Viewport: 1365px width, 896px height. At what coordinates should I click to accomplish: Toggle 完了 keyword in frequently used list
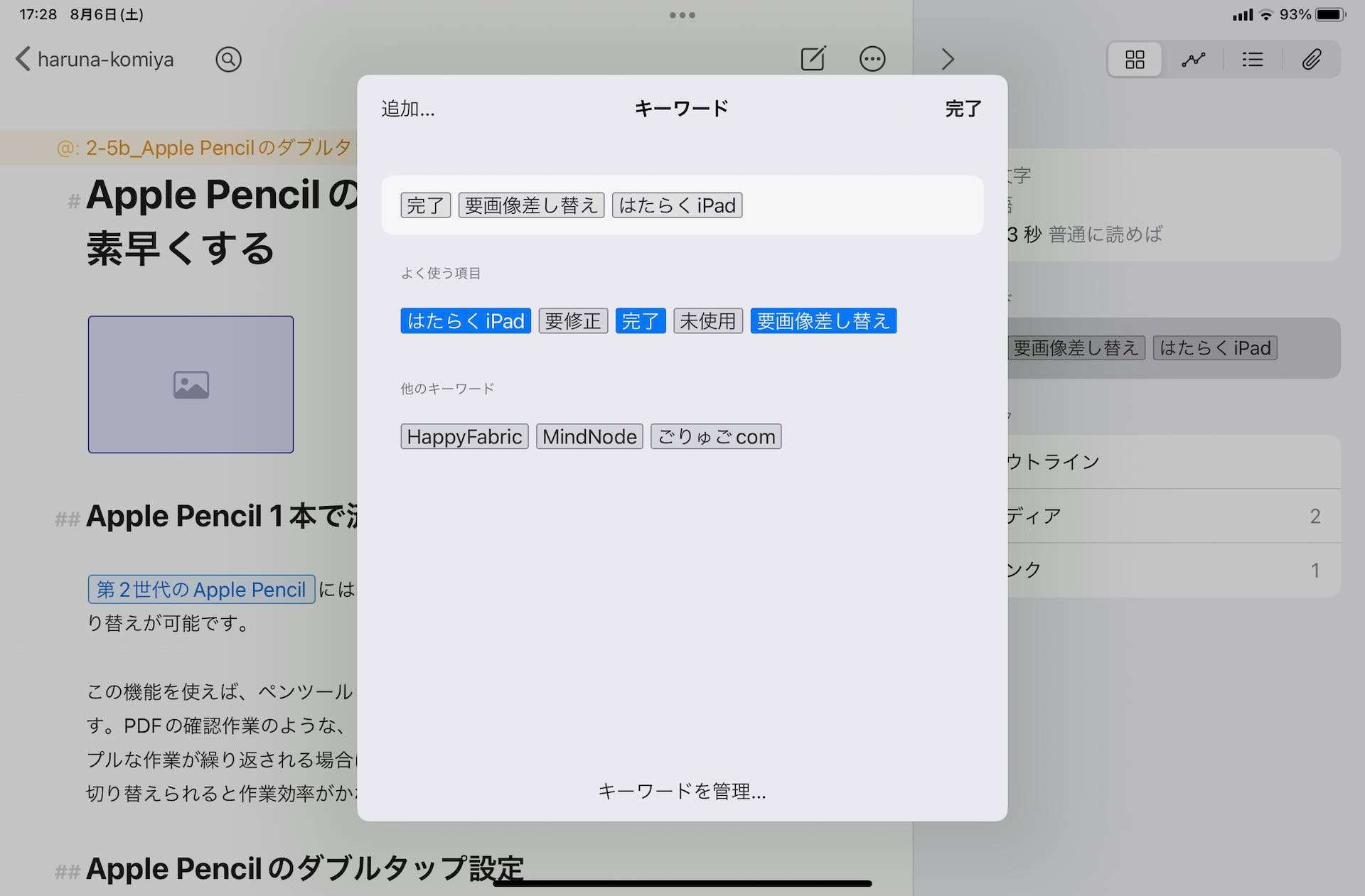(x=641, y=321)
